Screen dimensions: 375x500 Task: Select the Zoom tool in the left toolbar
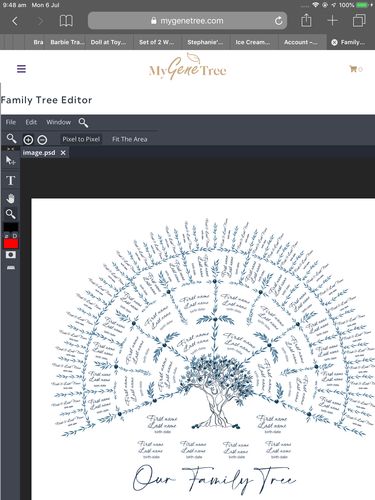pyautogui.click(x=11, y=214)
